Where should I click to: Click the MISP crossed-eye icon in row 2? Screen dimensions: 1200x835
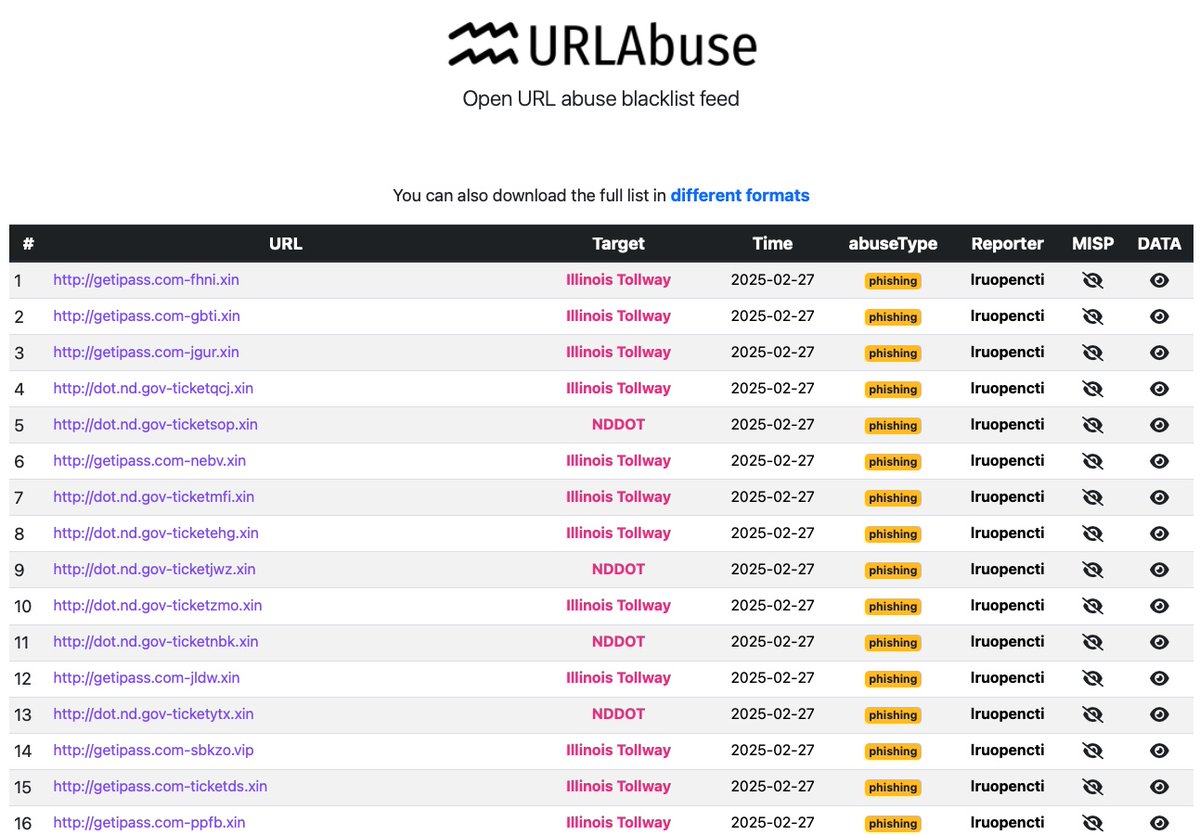click(1092, 316)
